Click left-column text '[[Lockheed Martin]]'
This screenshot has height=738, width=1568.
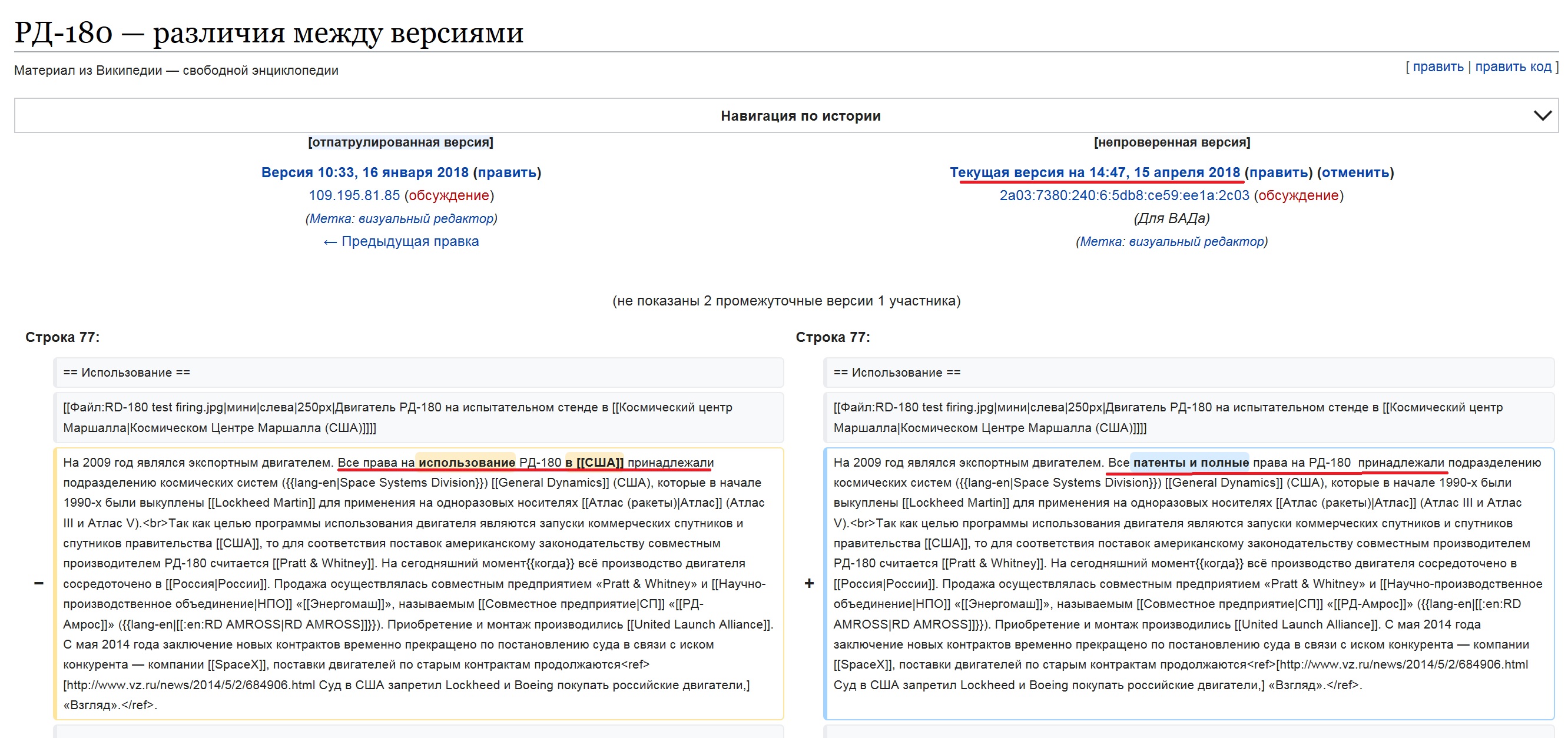tap(261, 503)
